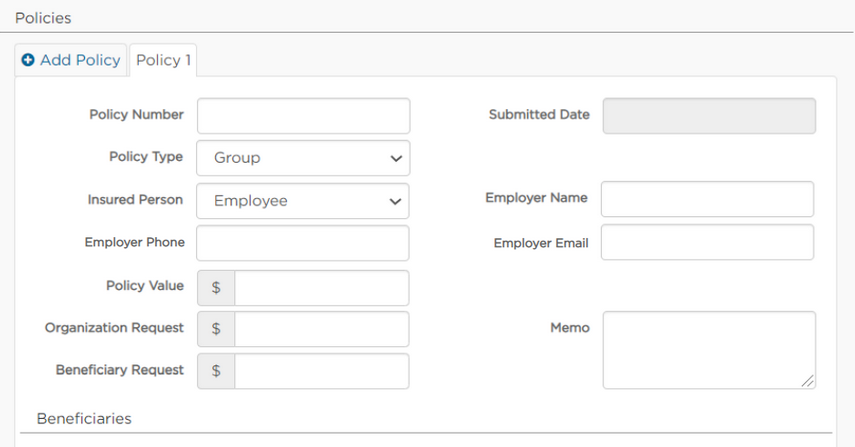Click the Beneficiary Request amount field
Viewport: 855px width, 447px height.
coord(322,371)
